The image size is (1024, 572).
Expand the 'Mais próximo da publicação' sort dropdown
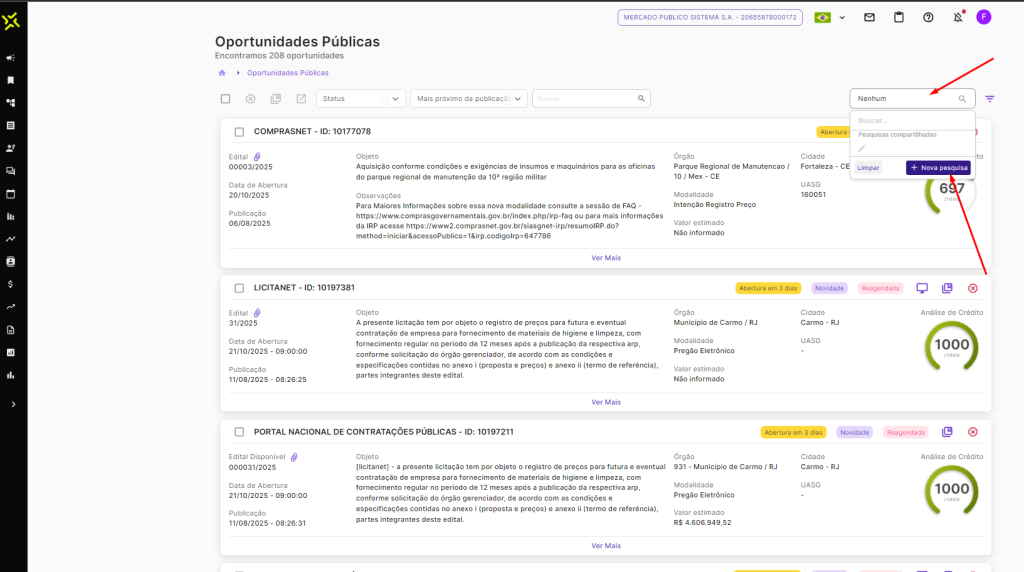[469, 99]
